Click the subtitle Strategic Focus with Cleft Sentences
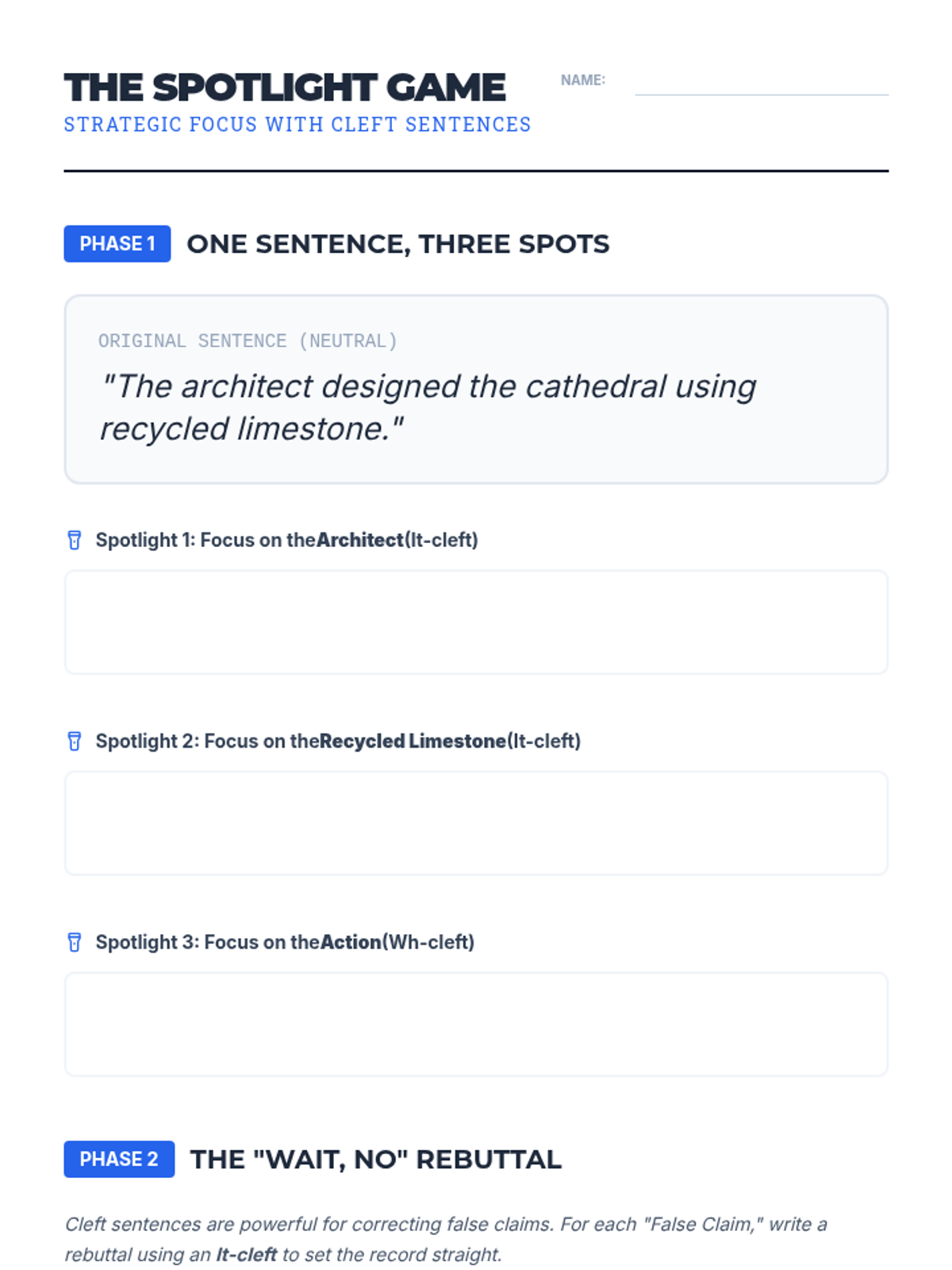This screenshot has width=952, height=1270. 297,125
